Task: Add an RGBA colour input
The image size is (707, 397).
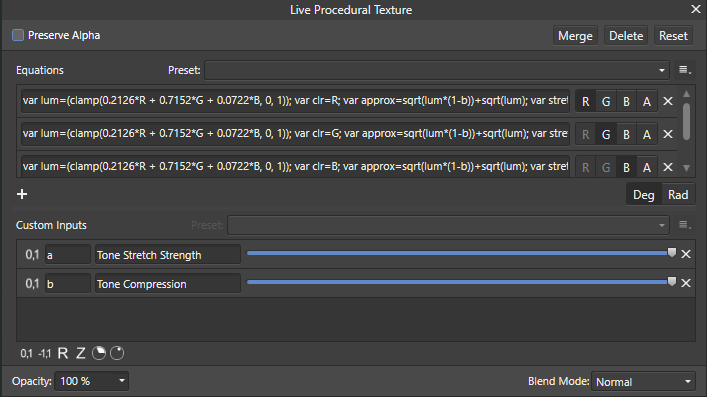Action: pos(117,353)
